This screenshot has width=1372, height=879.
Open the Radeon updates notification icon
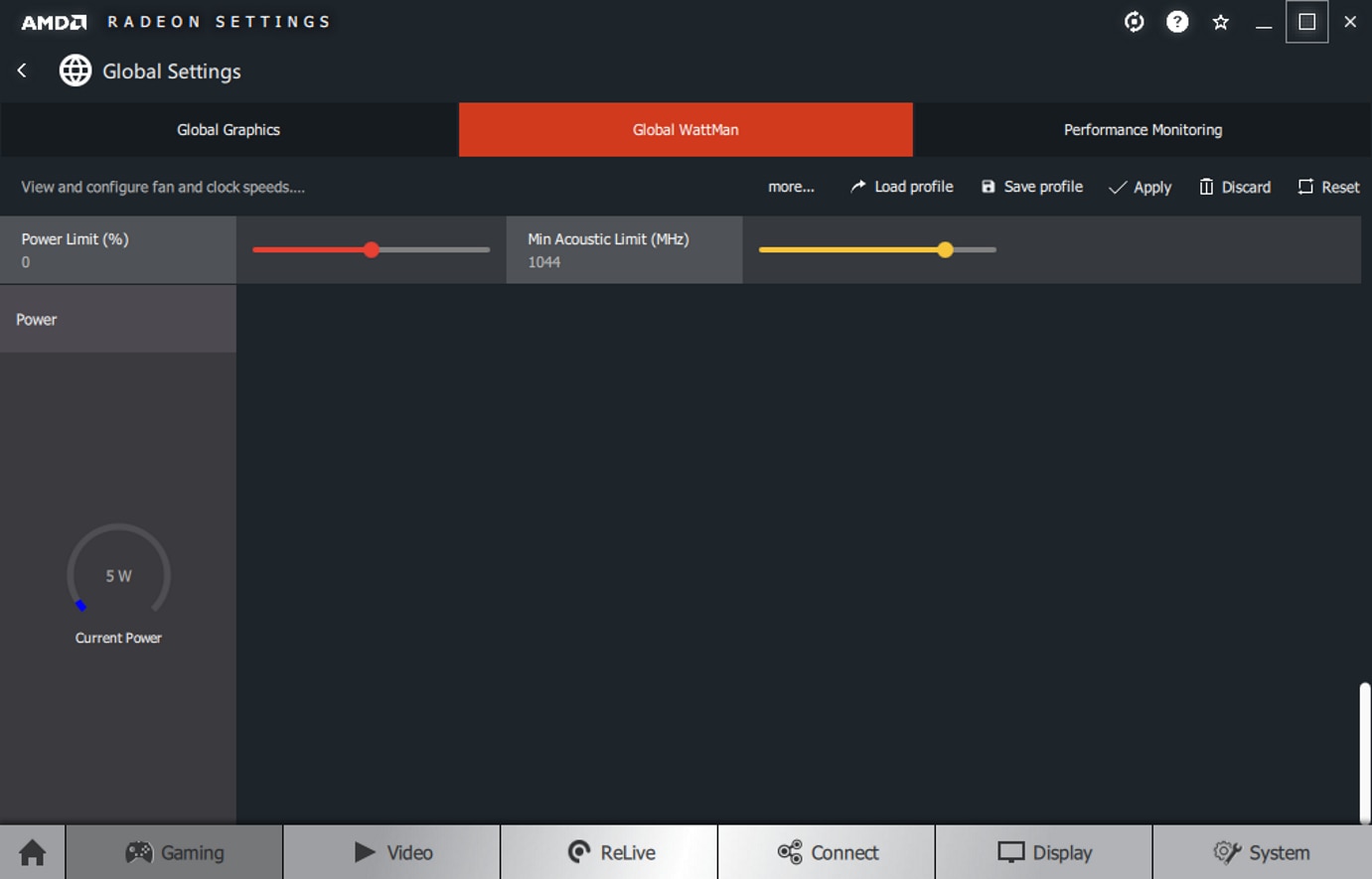coord(1134,22)
